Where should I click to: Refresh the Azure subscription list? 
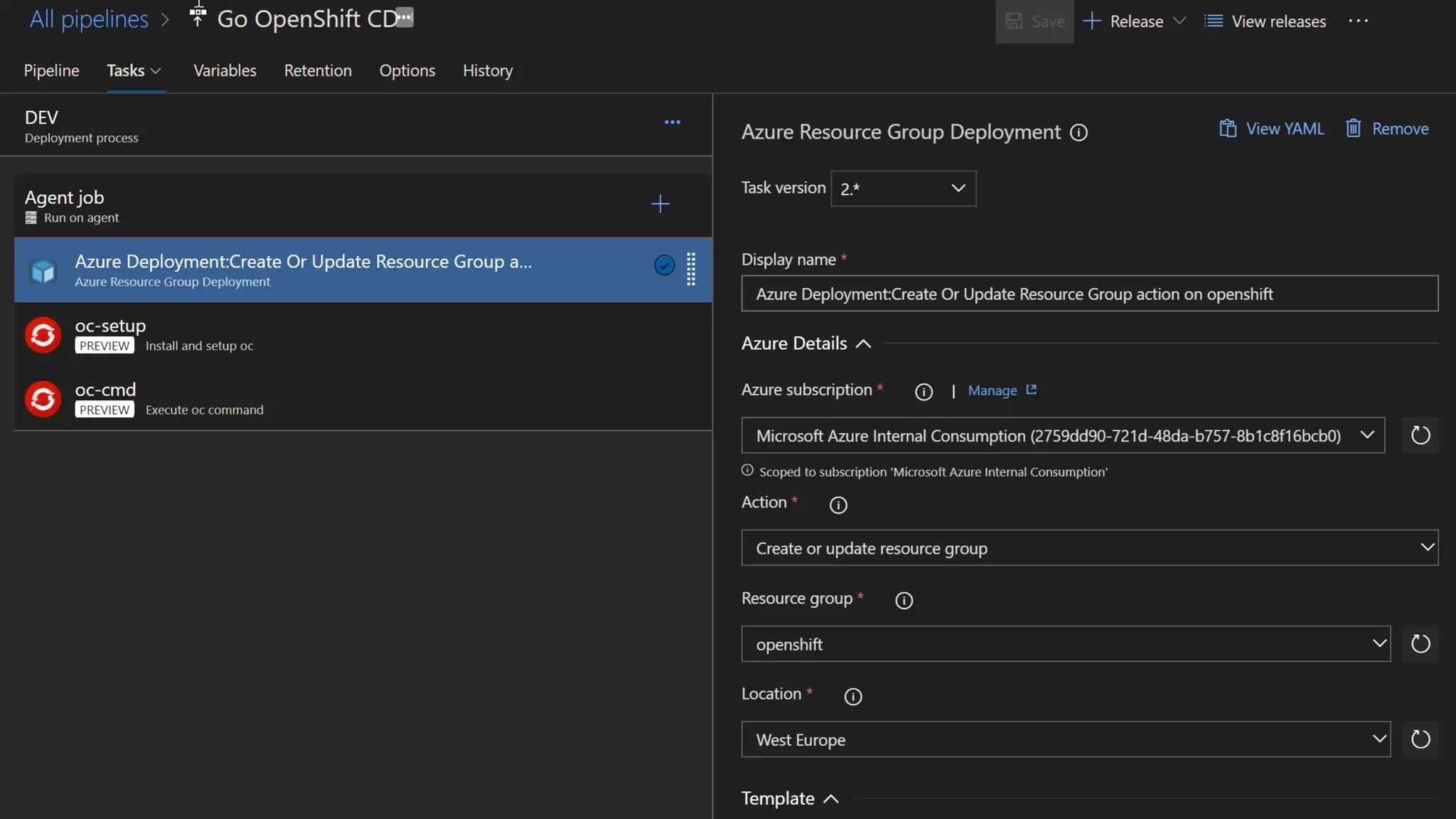pos(1420,435)
